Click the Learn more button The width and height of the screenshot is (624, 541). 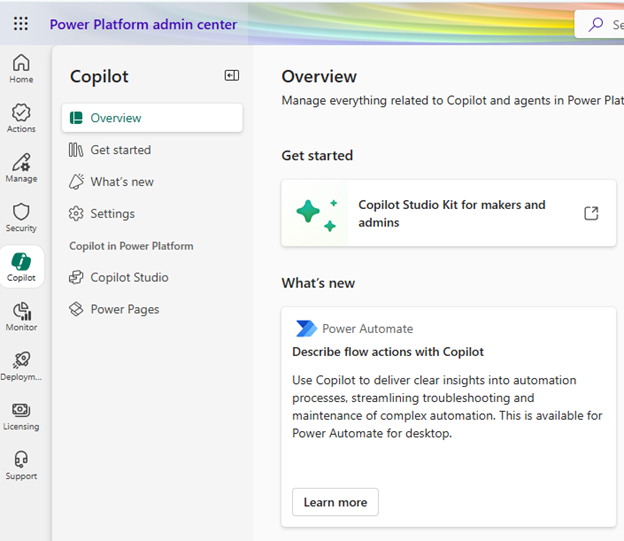[335, 502]
